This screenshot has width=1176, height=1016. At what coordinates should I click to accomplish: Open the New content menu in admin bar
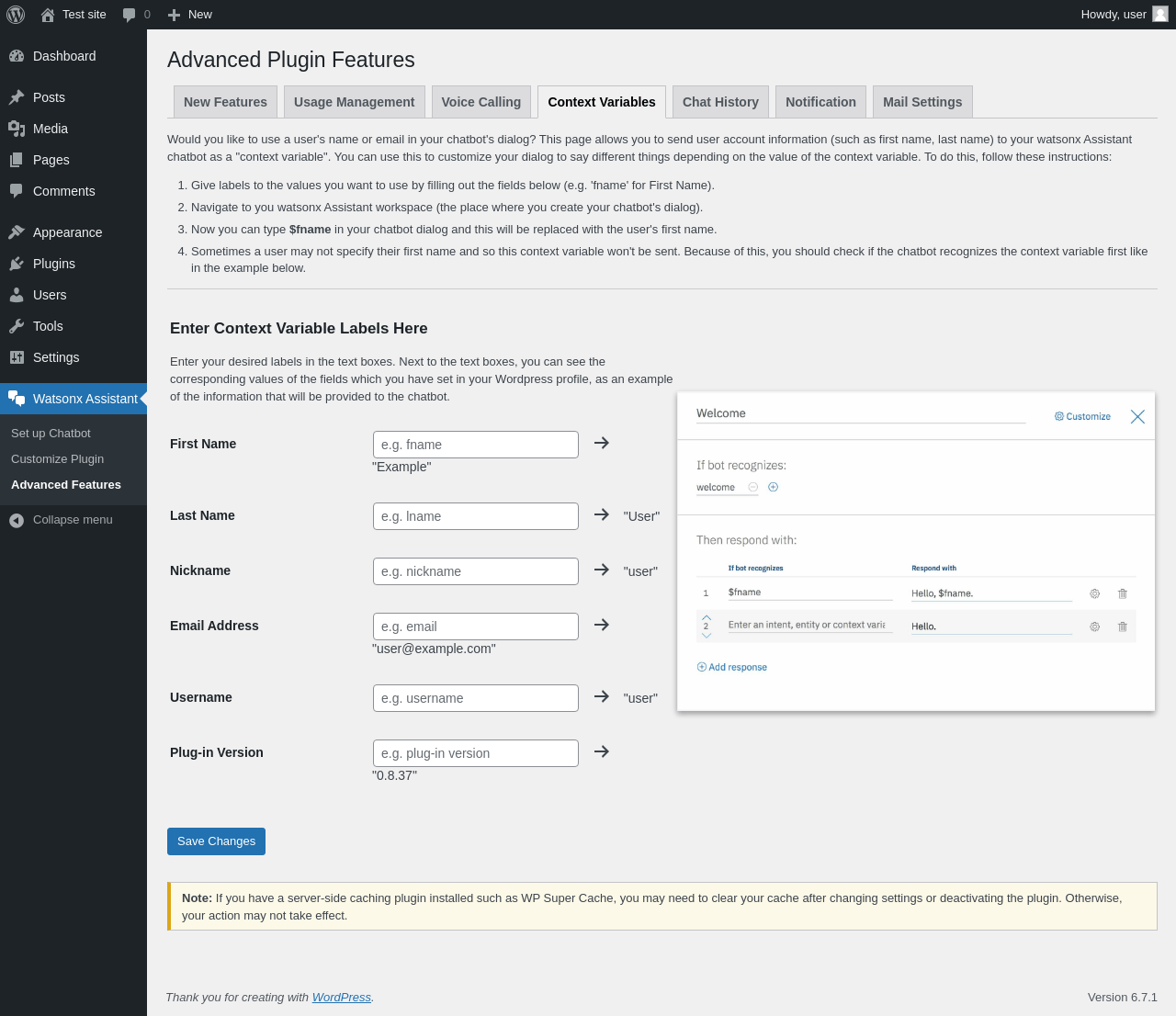[x=190, y=15]
